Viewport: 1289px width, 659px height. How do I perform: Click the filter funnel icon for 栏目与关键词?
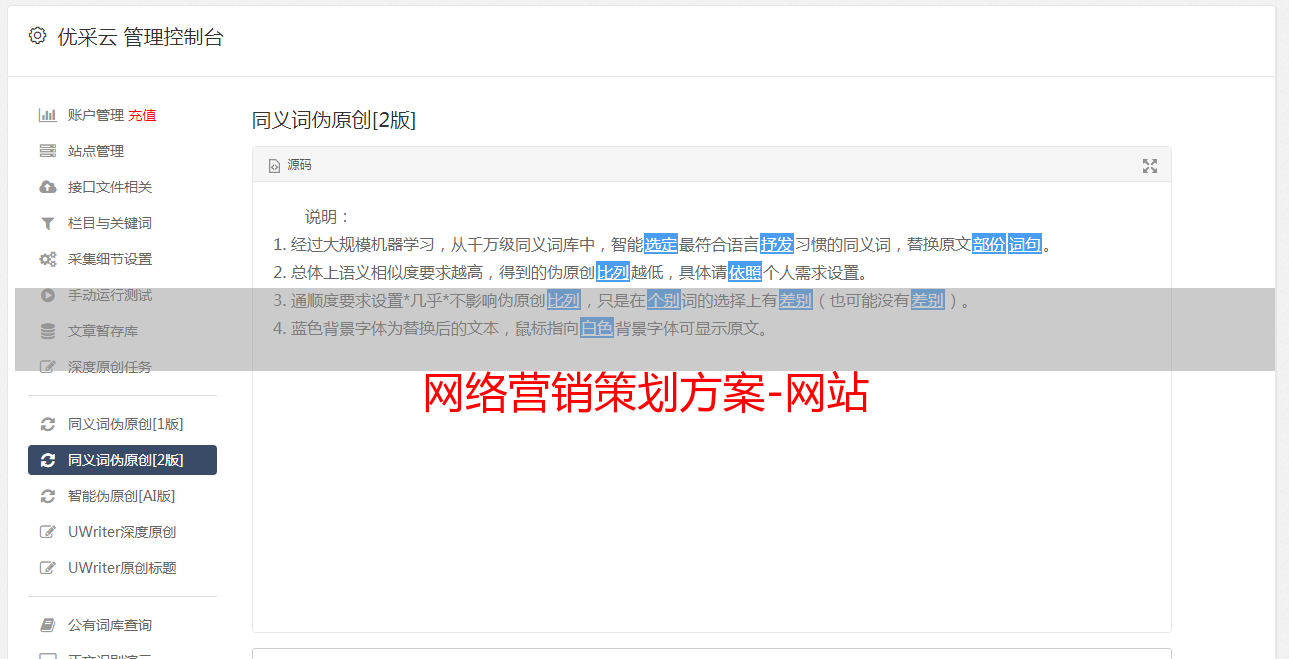(x=47, y=223)
